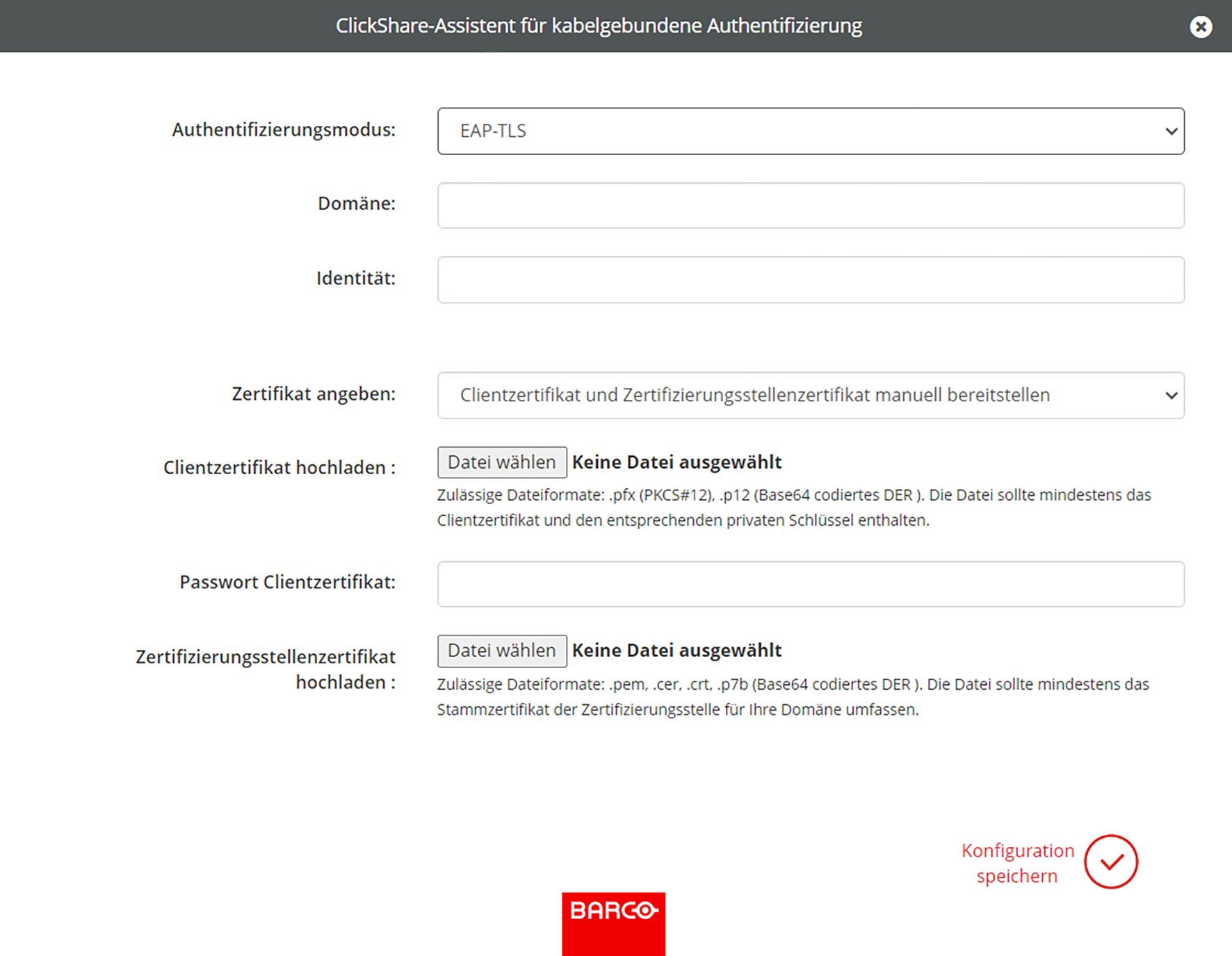
Task: Click into Passwort Clientzertifikat field
Action: tap(811, 584)
